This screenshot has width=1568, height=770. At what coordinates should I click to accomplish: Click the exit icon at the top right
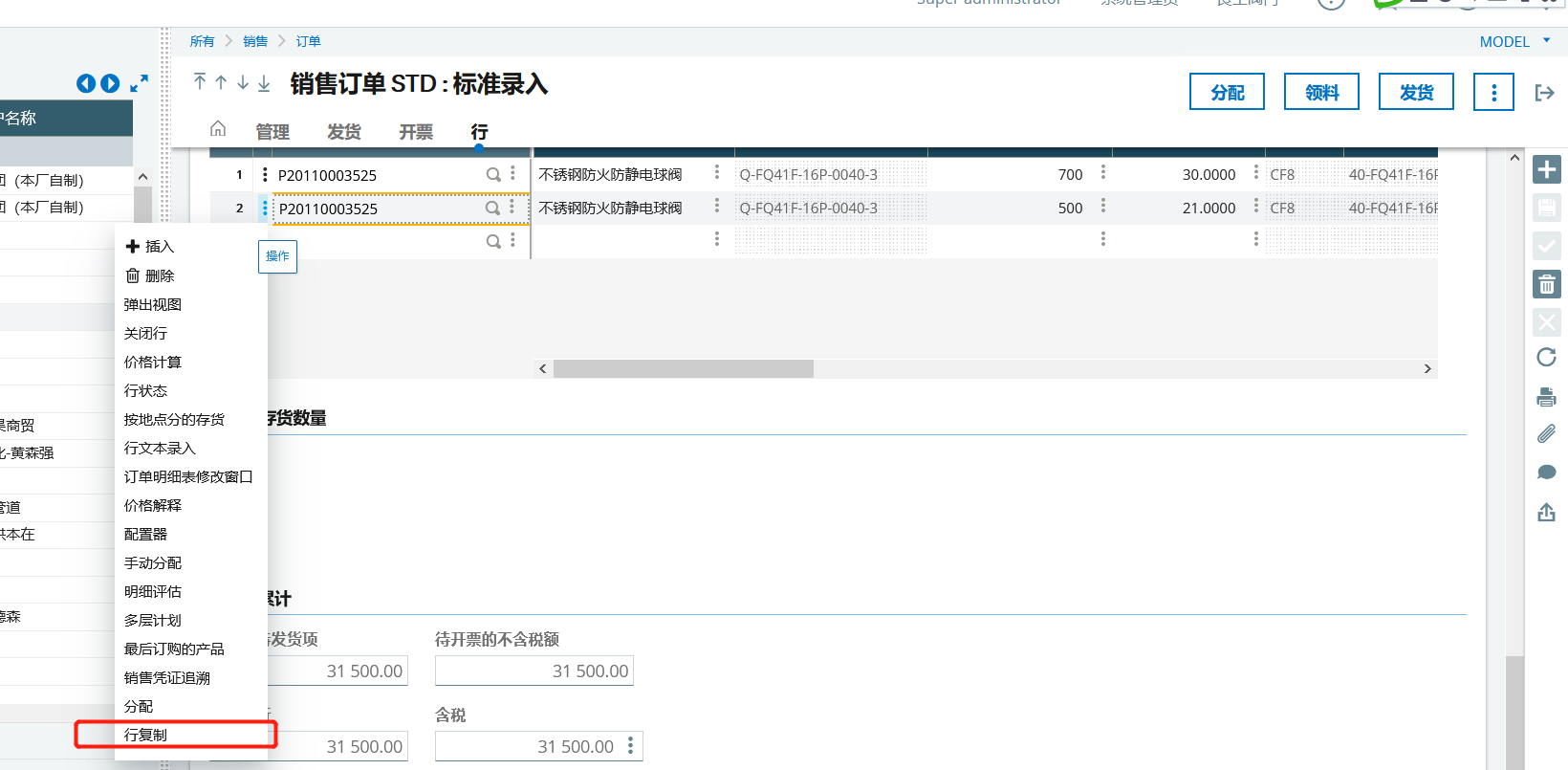[x=1544, y=93]
